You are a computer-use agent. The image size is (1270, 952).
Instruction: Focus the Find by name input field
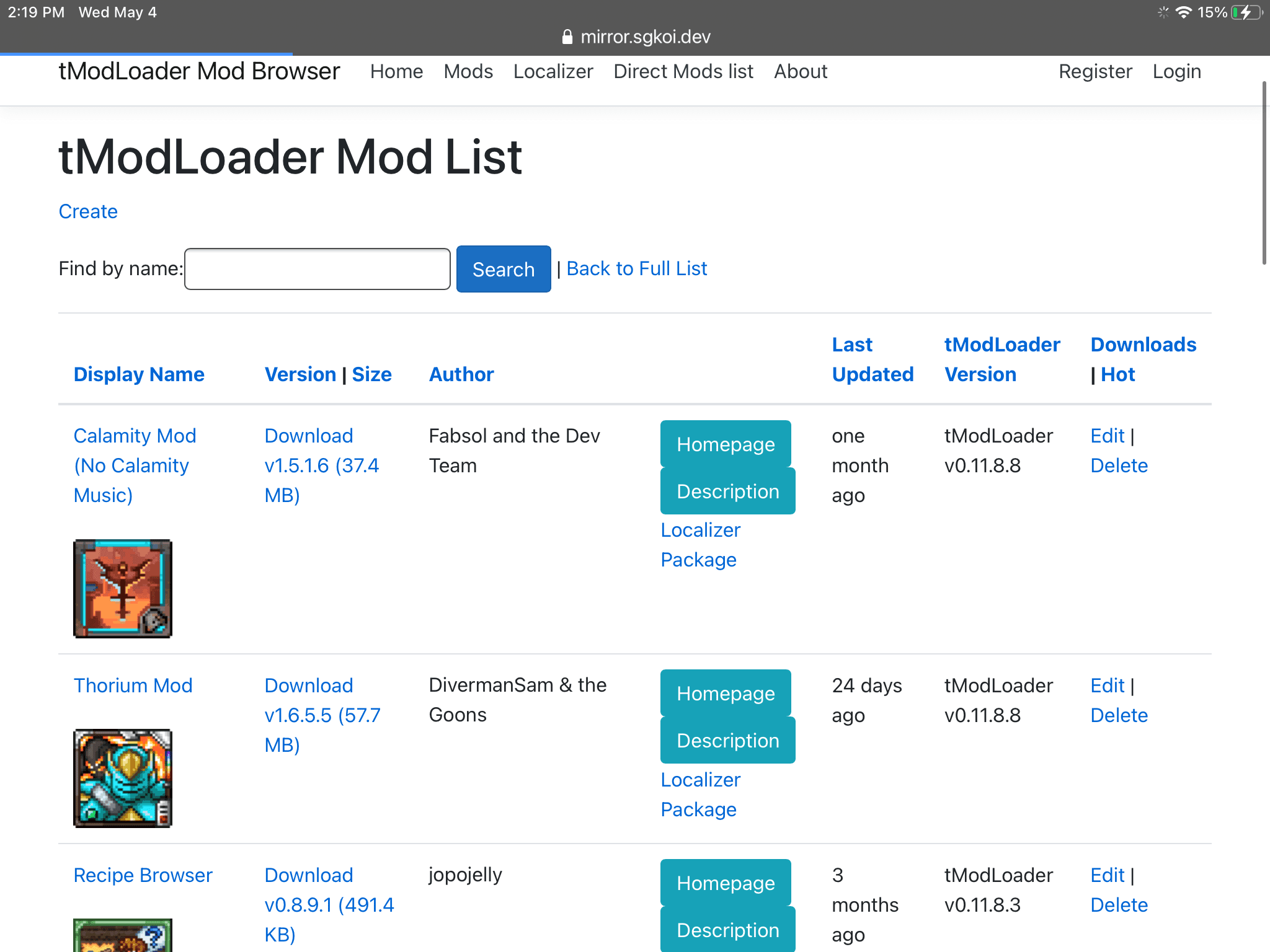point(317,269)
